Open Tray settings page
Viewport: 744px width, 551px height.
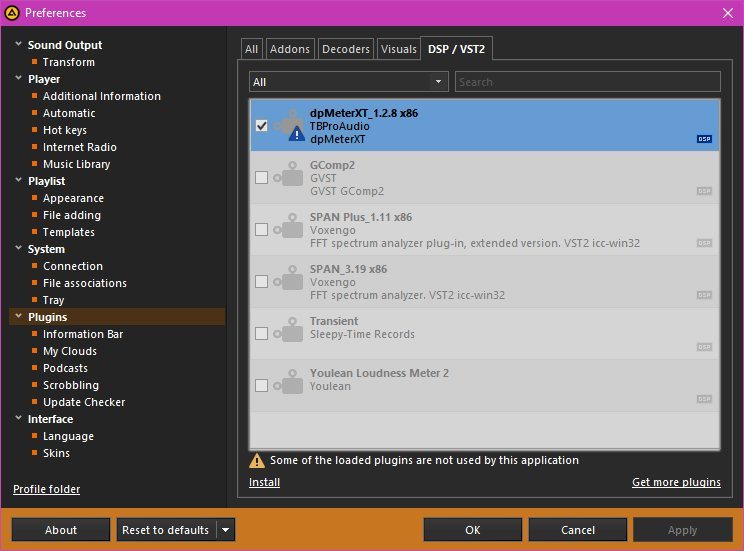54,300
